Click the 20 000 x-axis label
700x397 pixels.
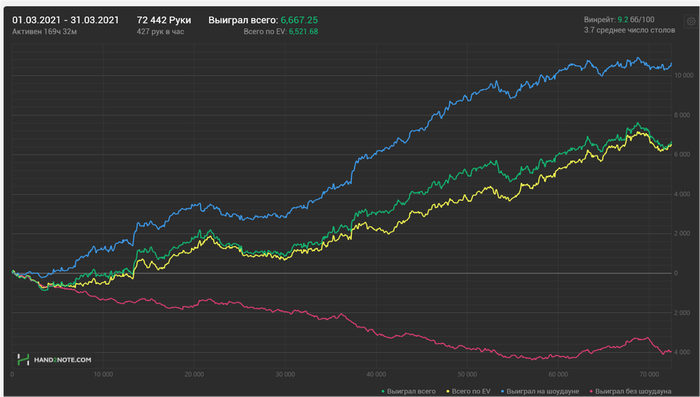tap(194, 374)
